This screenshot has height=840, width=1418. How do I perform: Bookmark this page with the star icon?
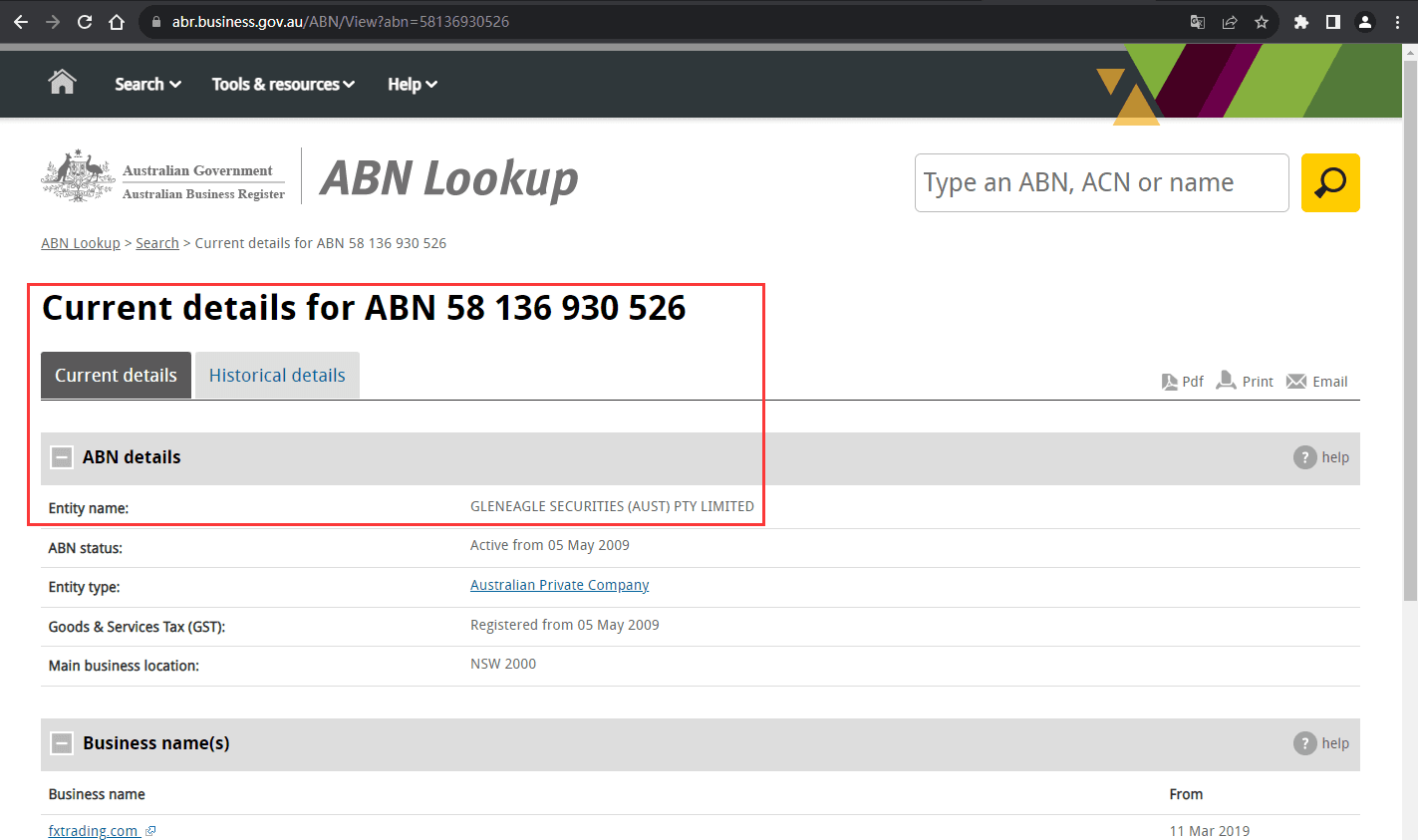click(x=1262, y=22)
